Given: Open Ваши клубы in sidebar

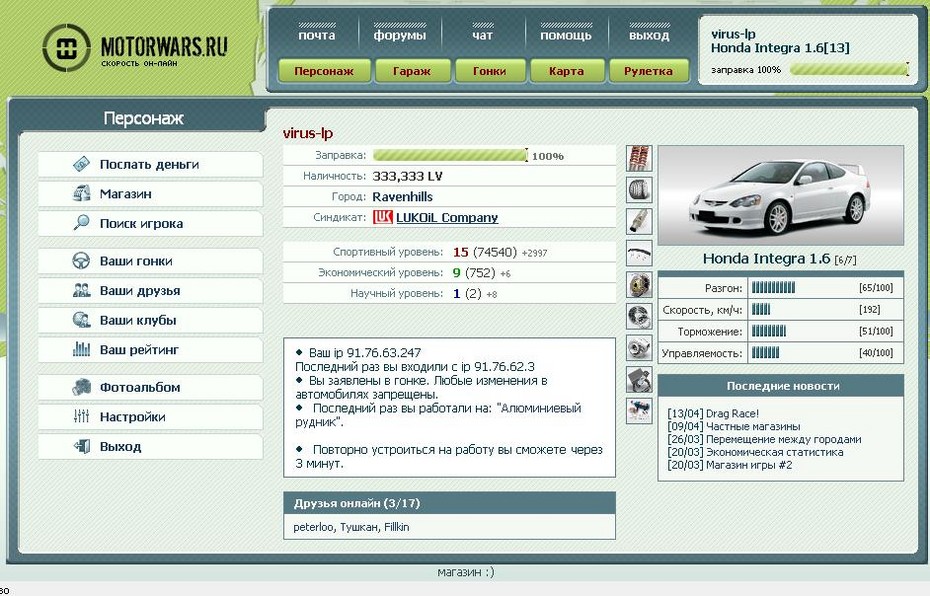Looking at the screenshot, I should tap(151, 320).
